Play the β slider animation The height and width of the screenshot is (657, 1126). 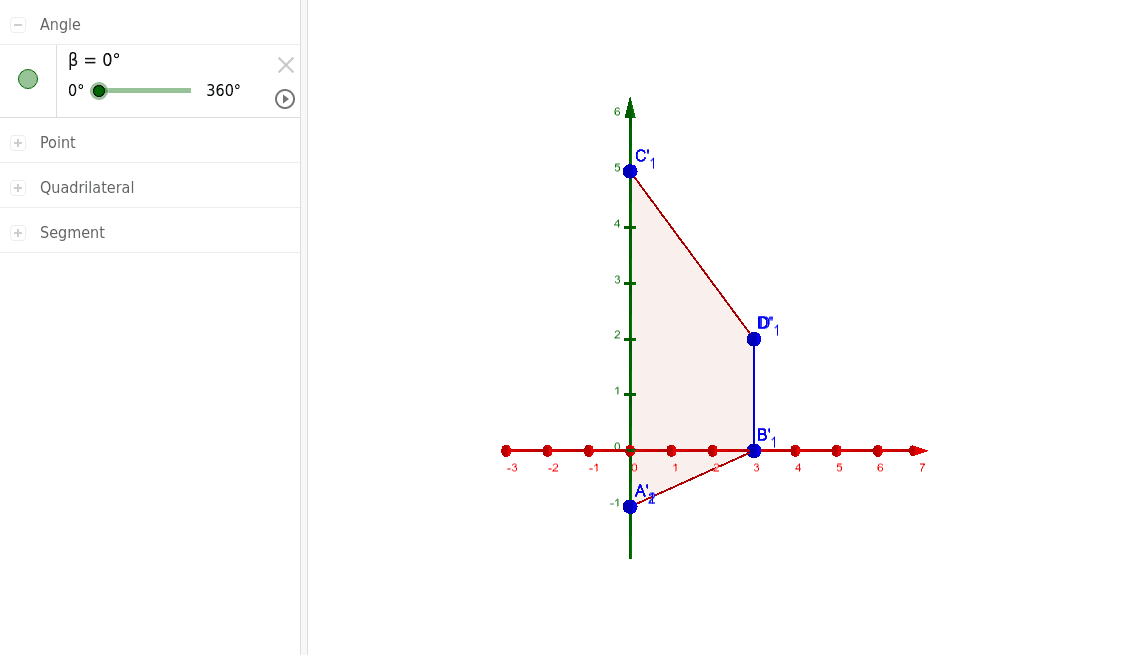(285, 99)
